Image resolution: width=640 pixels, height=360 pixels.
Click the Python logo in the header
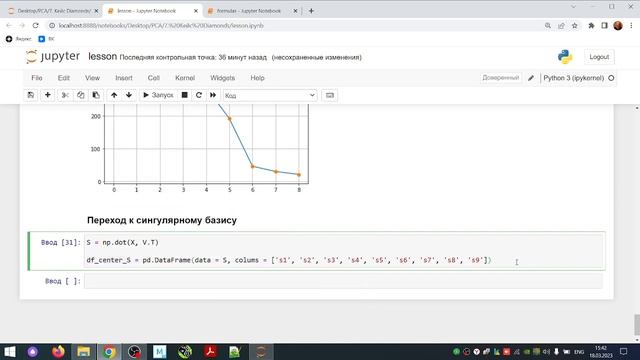pos(565,57)
